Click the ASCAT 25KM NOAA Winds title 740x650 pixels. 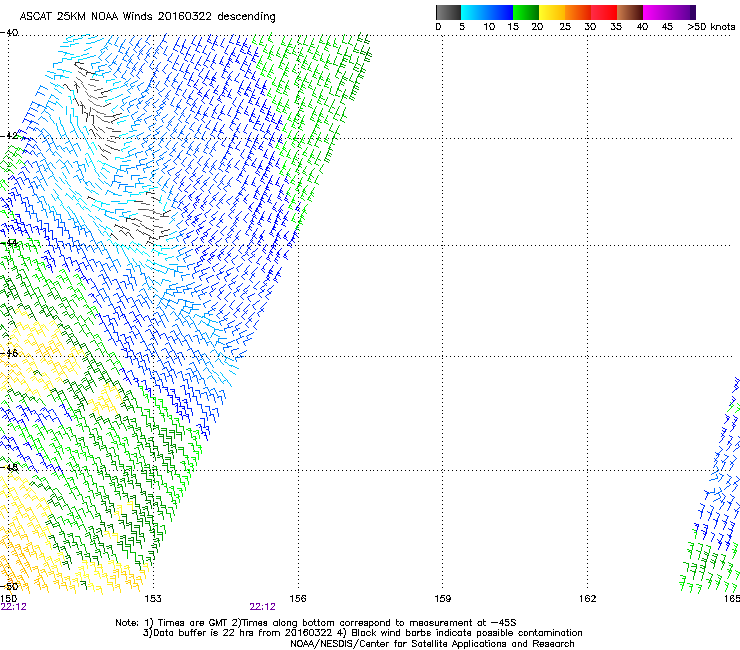click(147, 17)
